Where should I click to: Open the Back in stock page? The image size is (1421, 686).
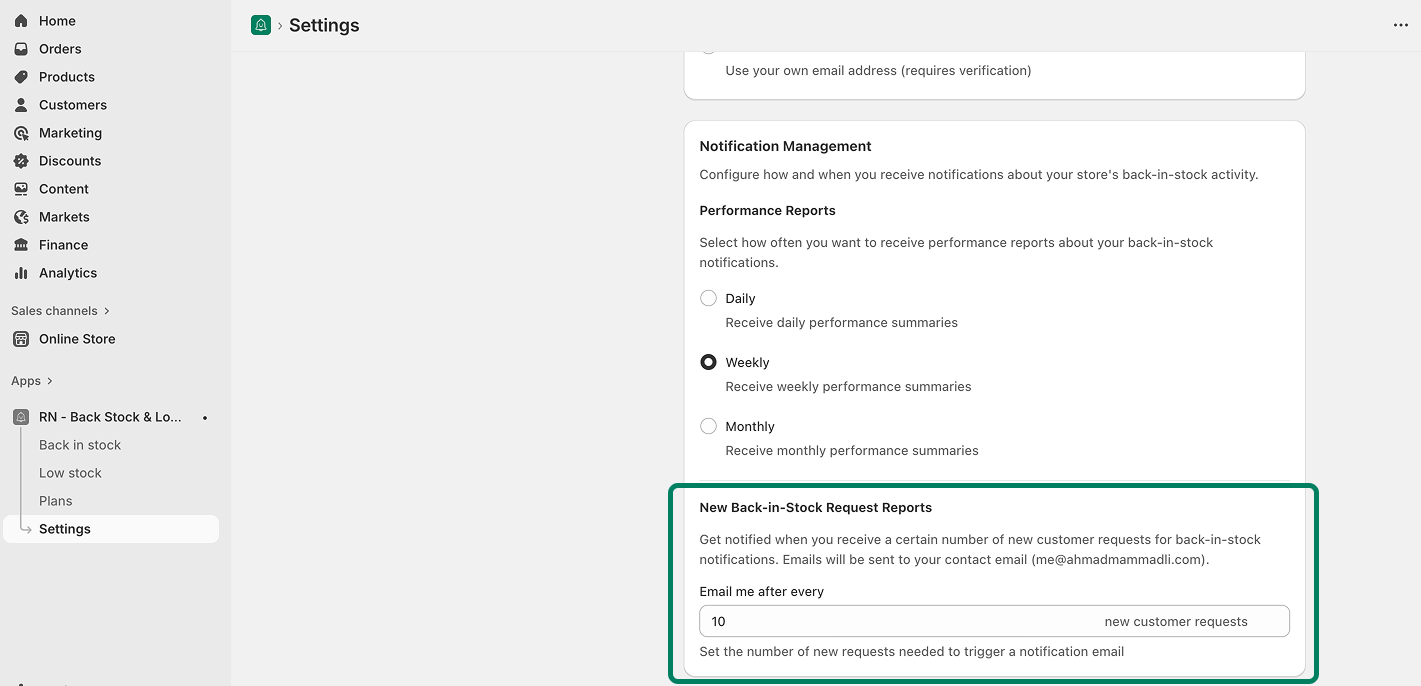(x=80, y=445)
